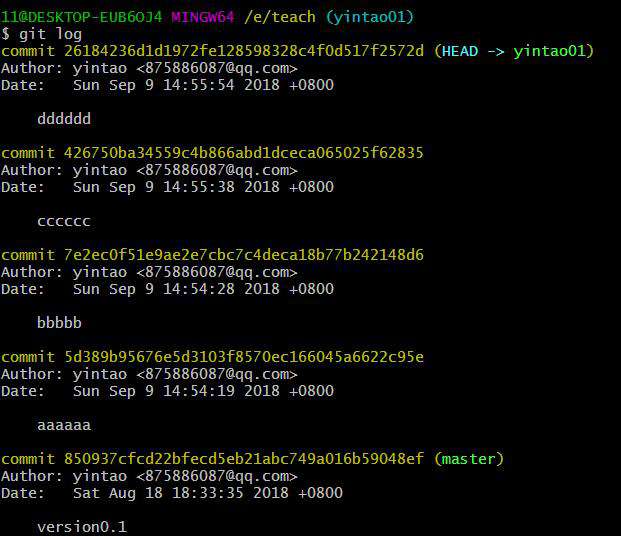The image size is (621, 536).
Task: Click the dddddd commit message
Action: pyautogui.click(x=64, y=118)
